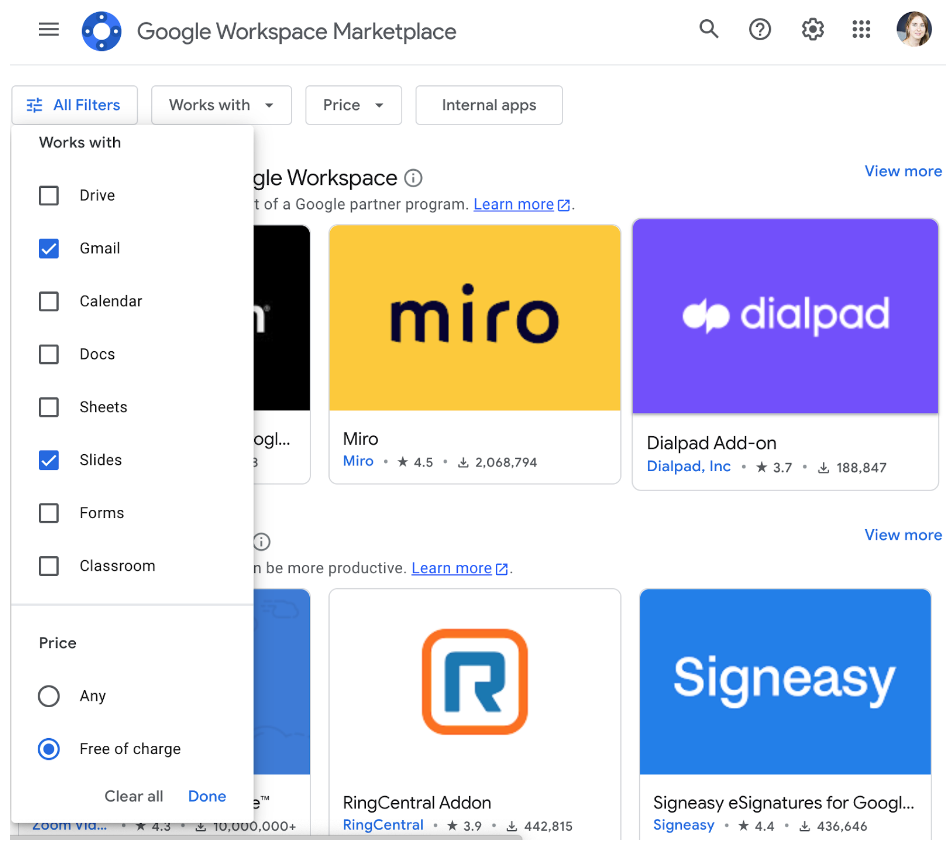The width and height of the screenshot is (946, 841).
Task: Click Dialpad install count 188,847
Action: coord(852,468)
